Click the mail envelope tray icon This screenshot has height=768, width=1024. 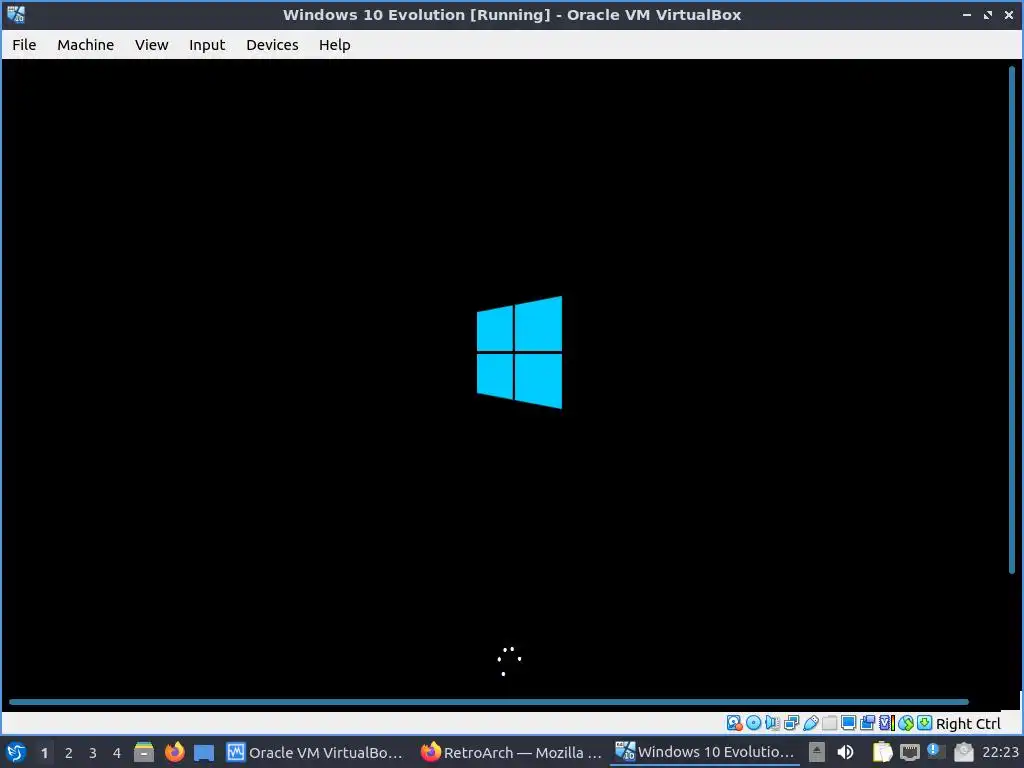[964, 752]
